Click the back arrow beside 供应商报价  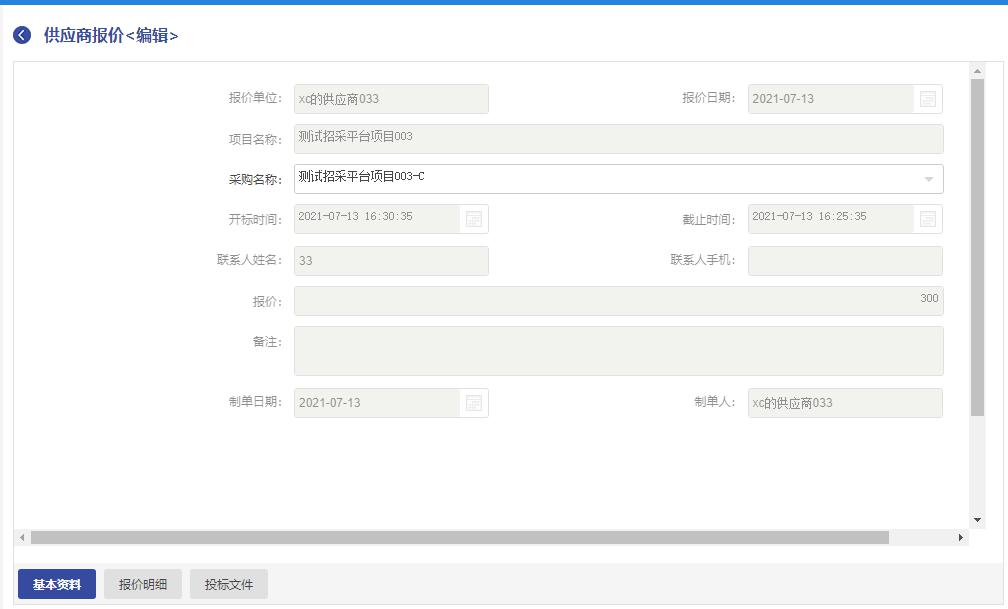point(22,36)
